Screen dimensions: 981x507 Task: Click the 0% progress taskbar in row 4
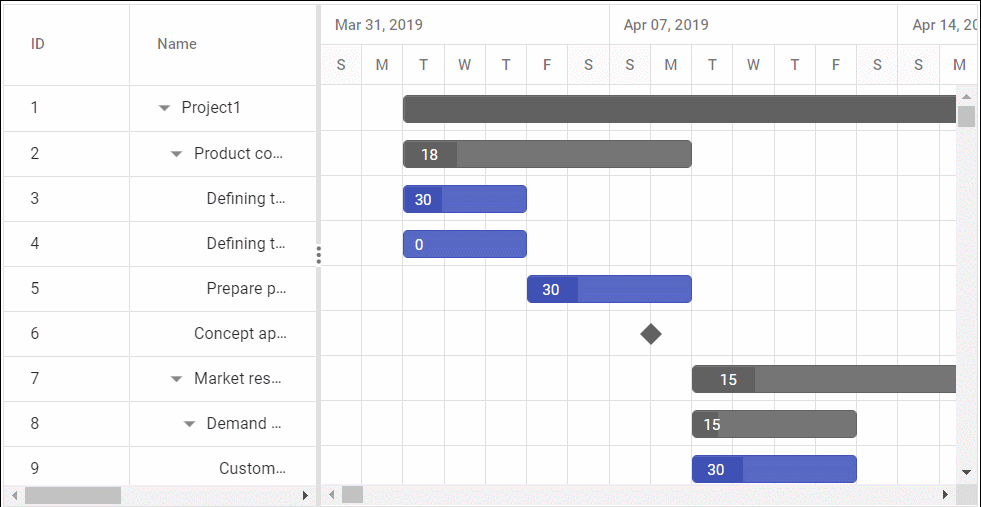tap(465, 244)
